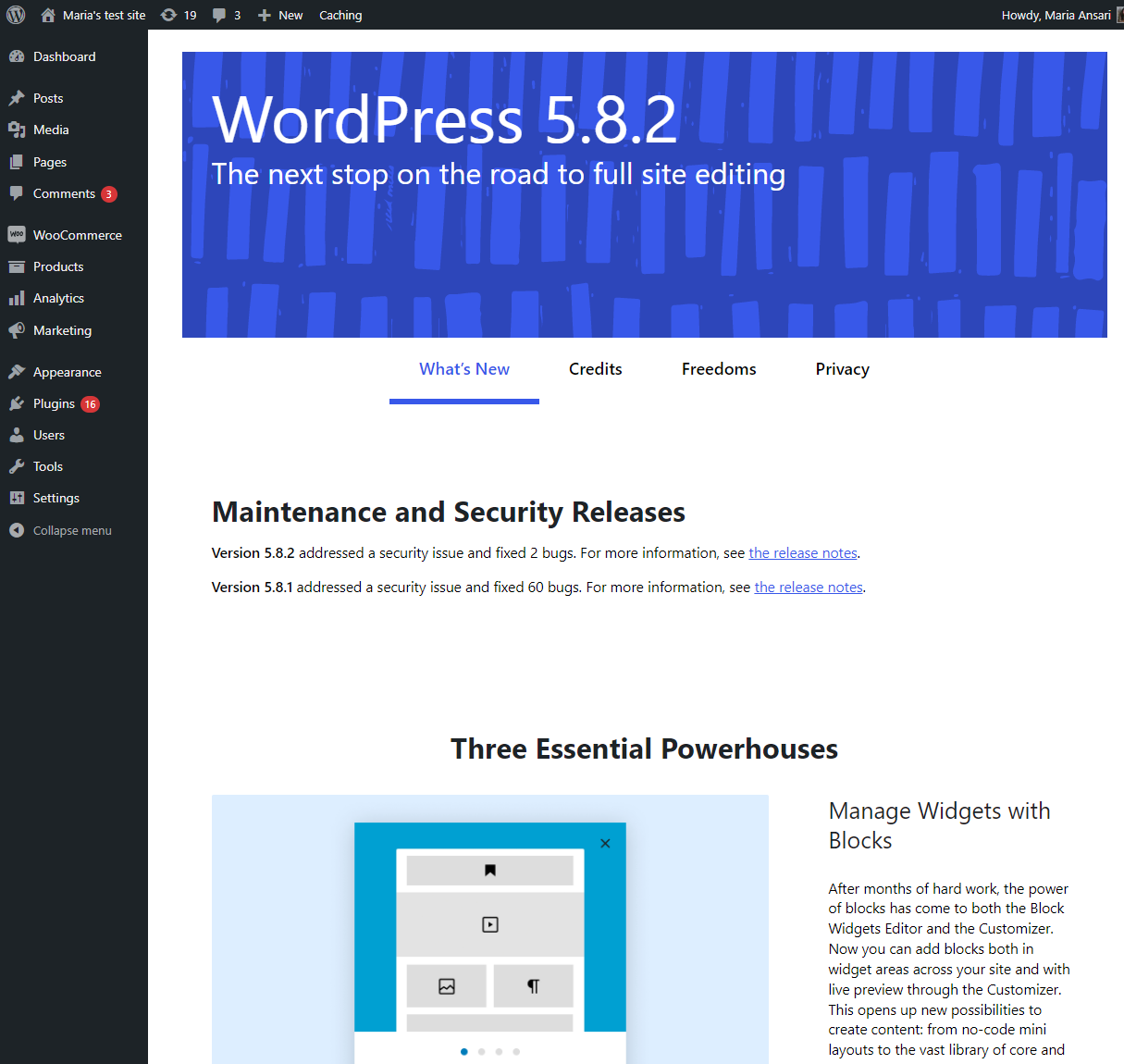Click the Analytics bar chart icon

17,298
